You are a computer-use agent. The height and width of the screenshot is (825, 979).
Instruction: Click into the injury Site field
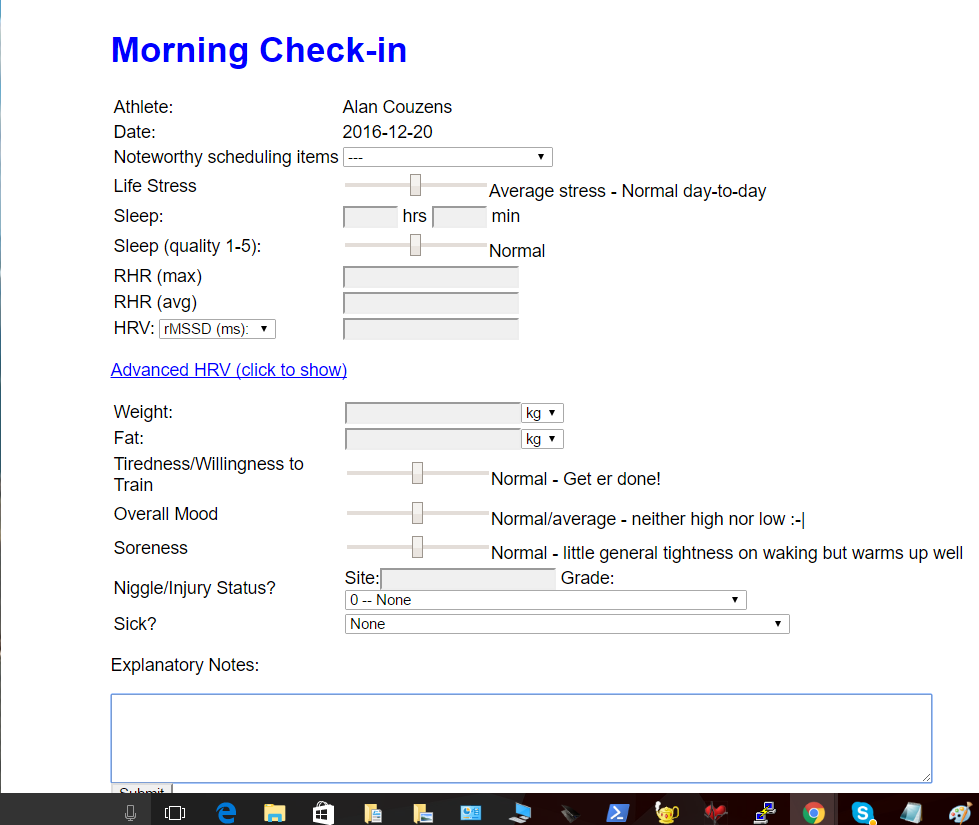tap(468, 579)
